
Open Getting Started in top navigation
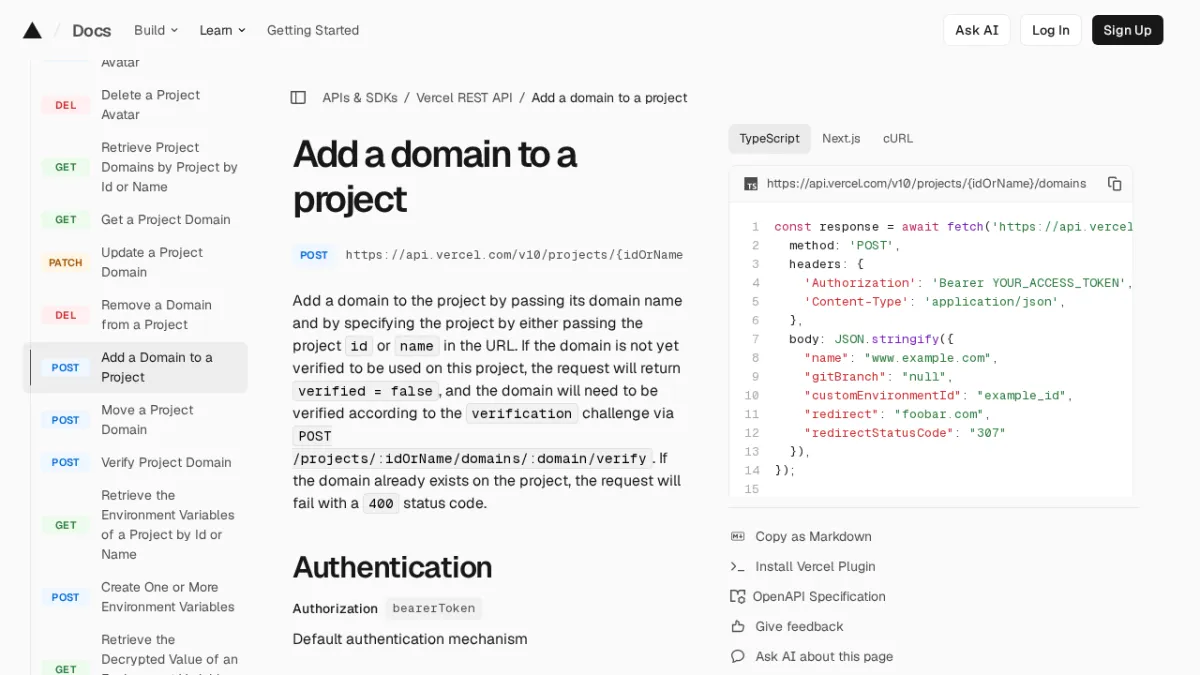tap(313, 30)
